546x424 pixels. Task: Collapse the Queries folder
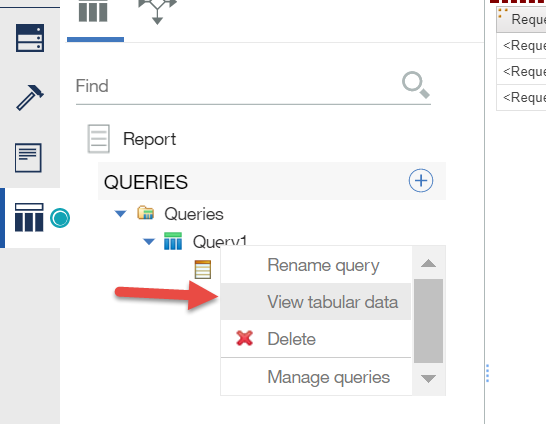120,214
